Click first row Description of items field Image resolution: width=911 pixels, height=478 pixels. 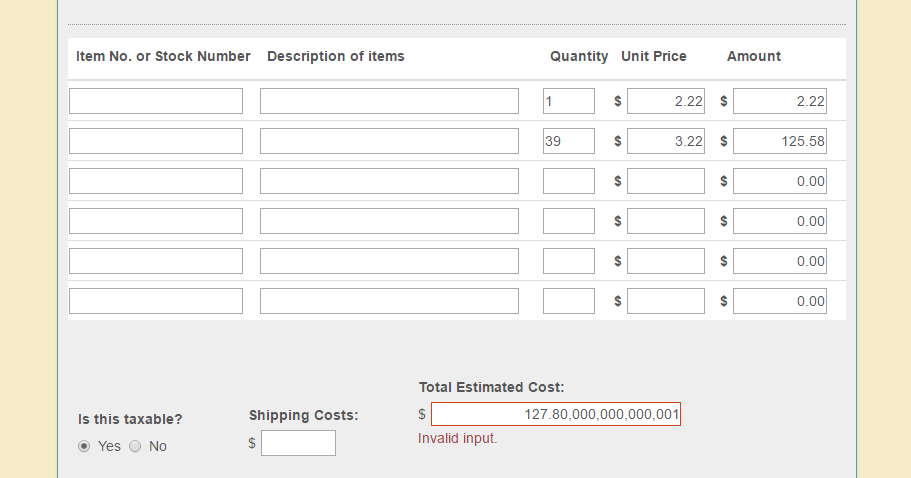tap(389, 101)
